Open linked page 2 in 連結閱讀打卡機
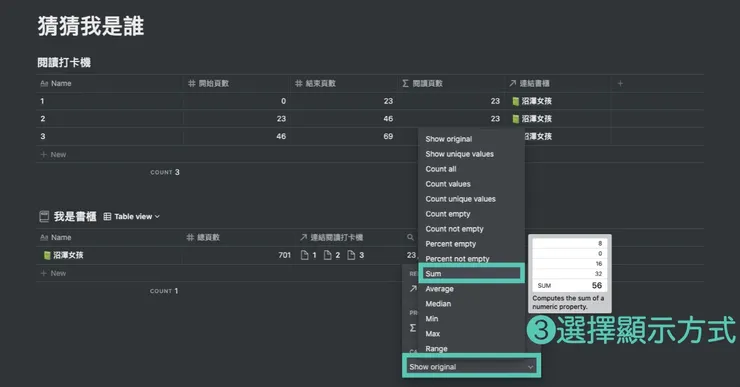This screenshot has height=387, width=740. click(332, 255)
